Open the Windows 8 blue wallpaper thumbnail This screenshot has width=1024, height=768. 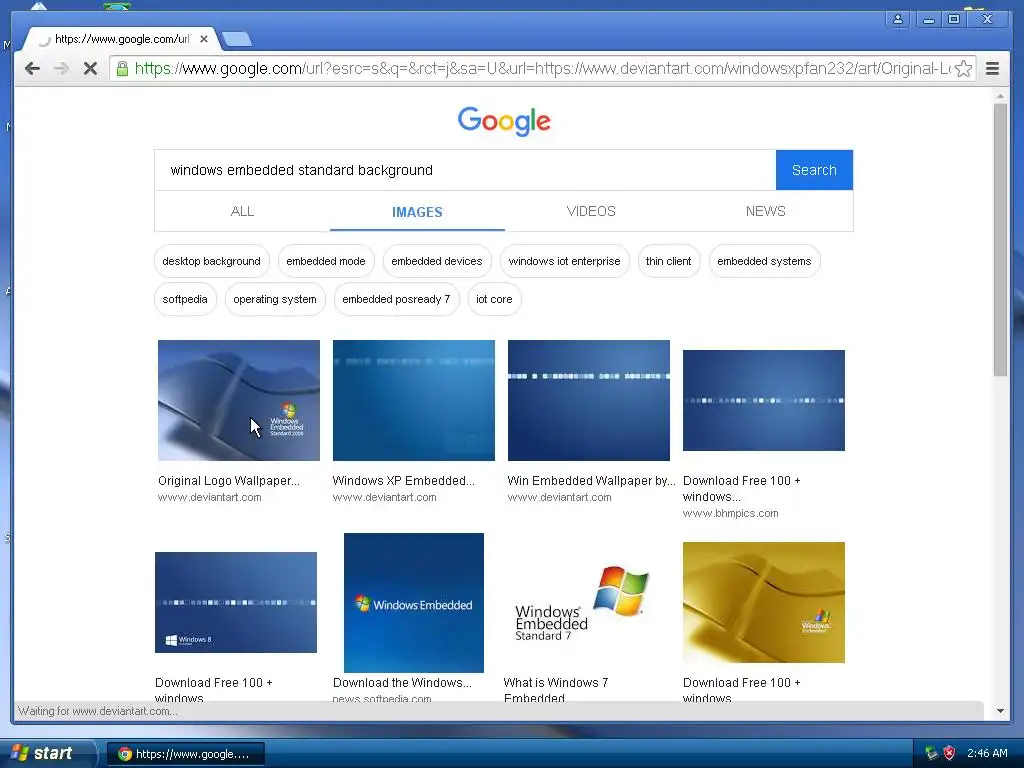236,602
